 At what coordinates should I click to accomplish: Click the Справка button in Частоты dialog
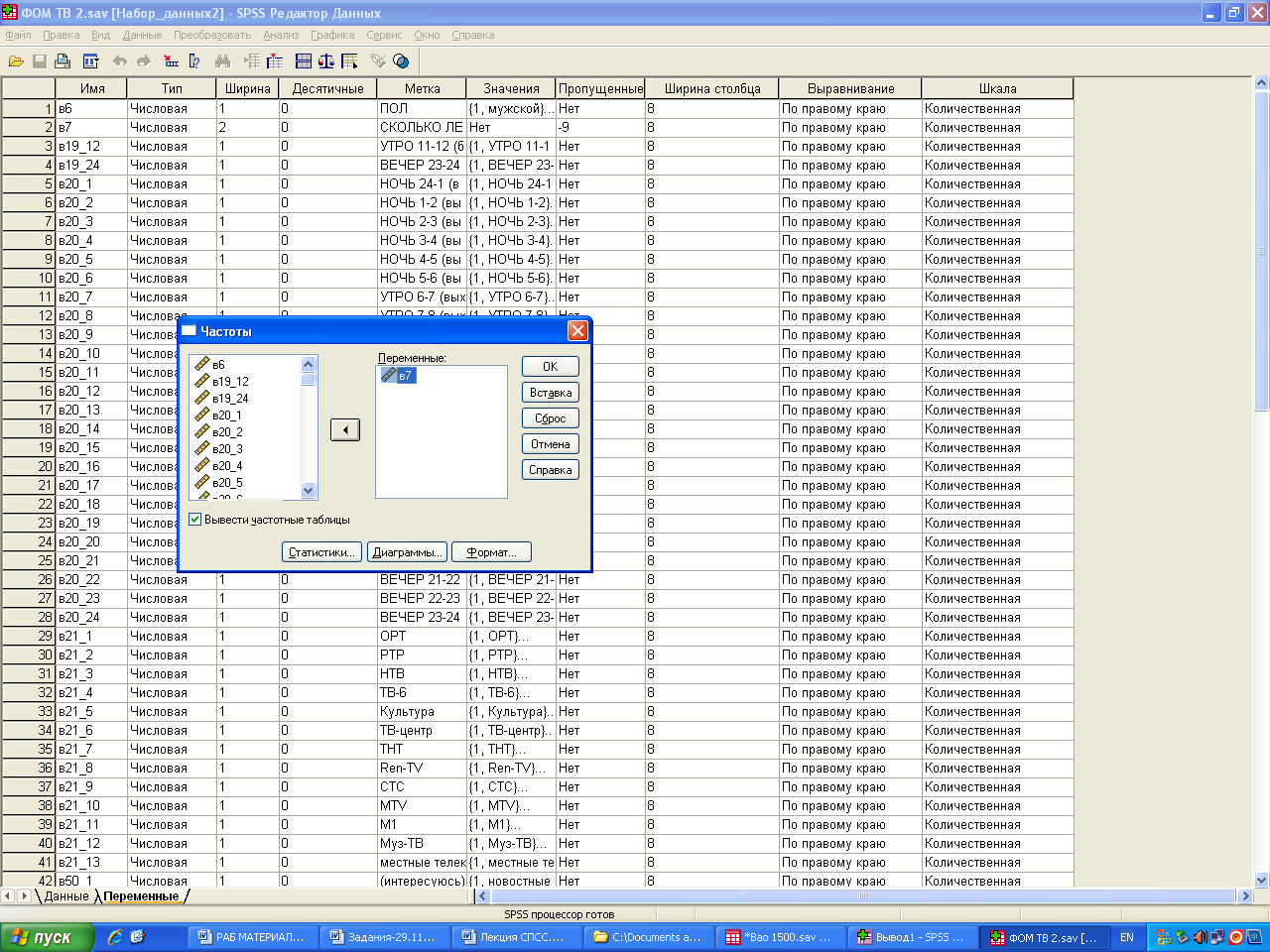point(551,470)
